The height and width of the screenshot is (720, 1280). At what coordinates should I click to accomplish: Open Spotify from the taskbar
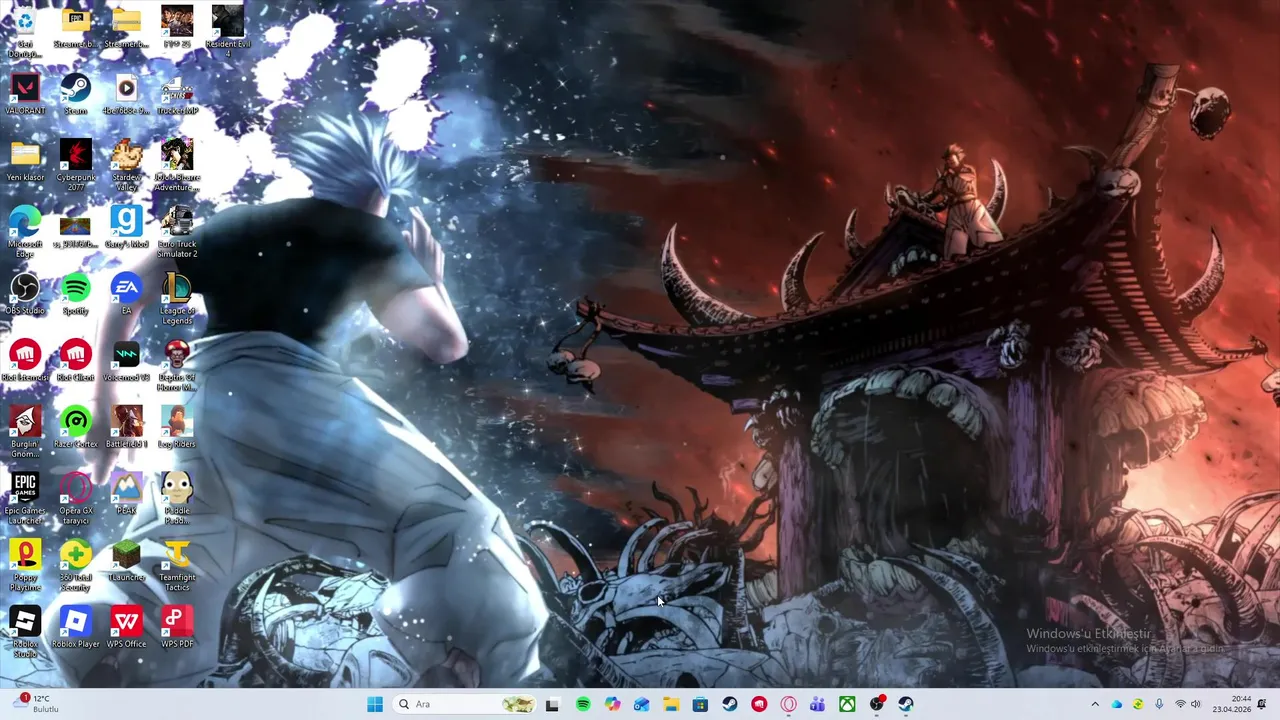[583, 704]
